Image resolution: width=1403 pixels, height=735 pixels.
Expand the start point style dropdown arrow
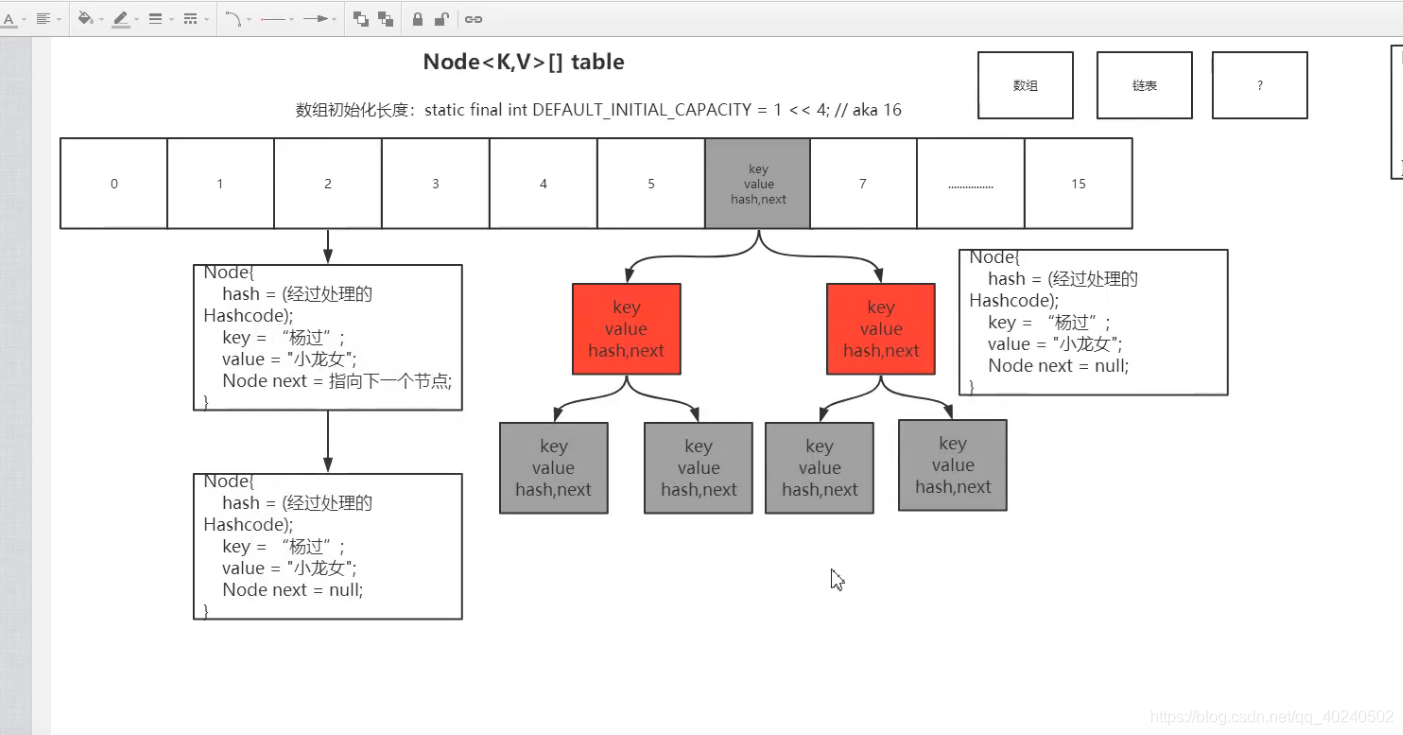point(292,20)
